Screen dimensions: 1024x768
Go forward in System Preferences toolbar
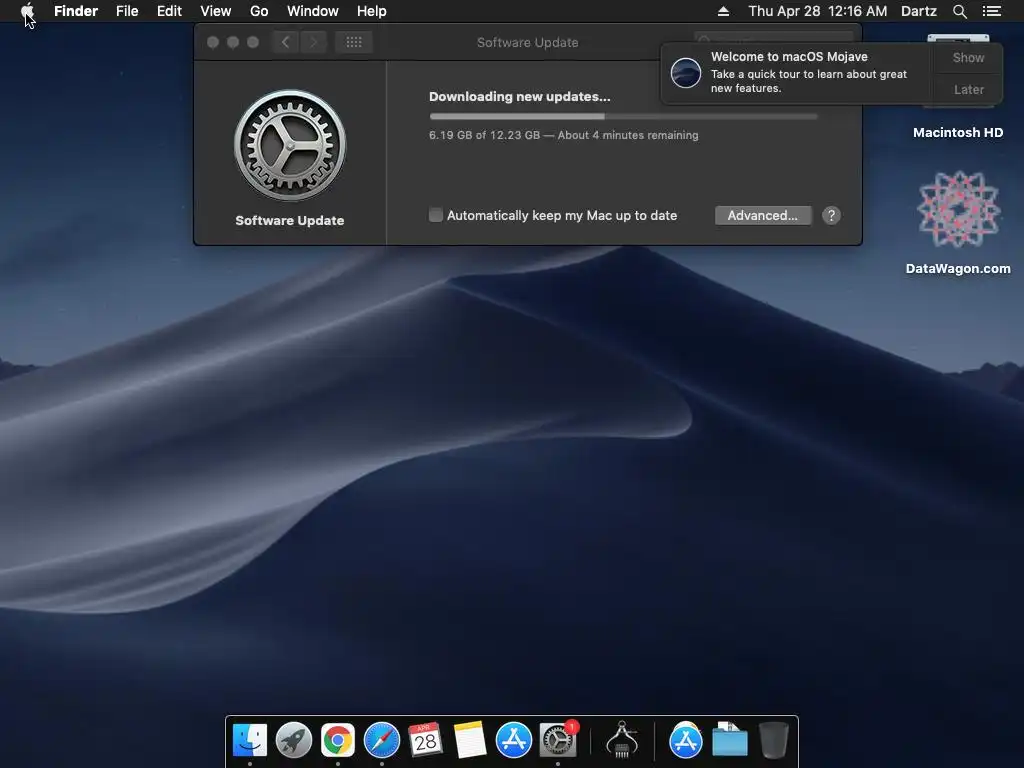click(x=313, y=42)
